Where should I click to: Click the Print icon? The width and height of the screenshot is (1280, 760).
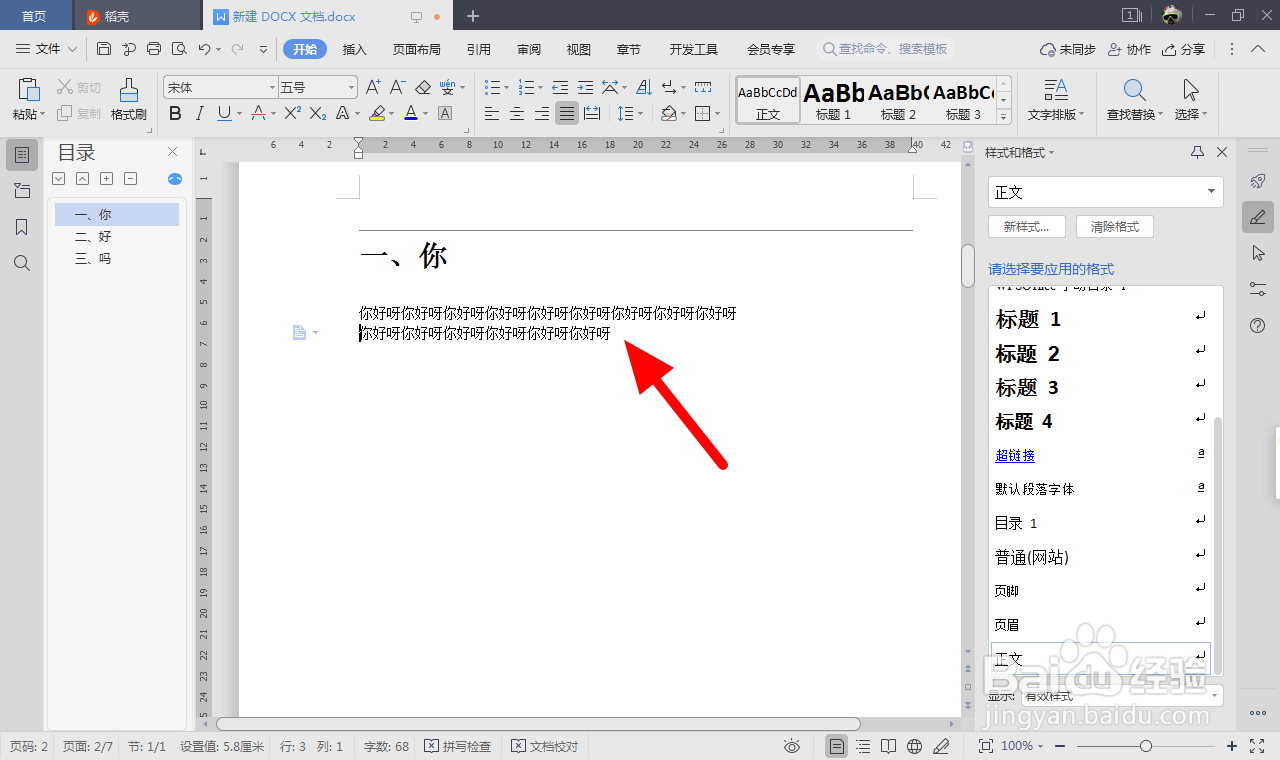pyautogui.click(x=154, y=49)
